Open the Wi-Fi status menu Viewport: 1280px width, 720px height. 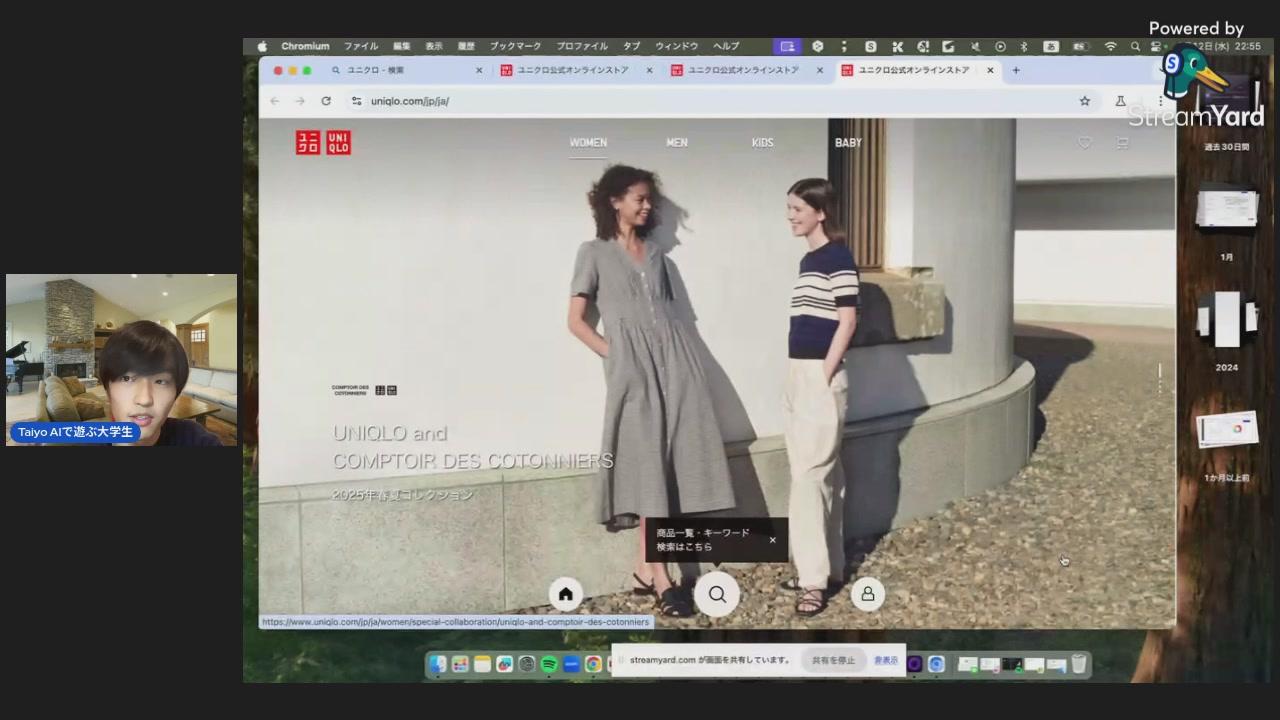click(1110, 46)
